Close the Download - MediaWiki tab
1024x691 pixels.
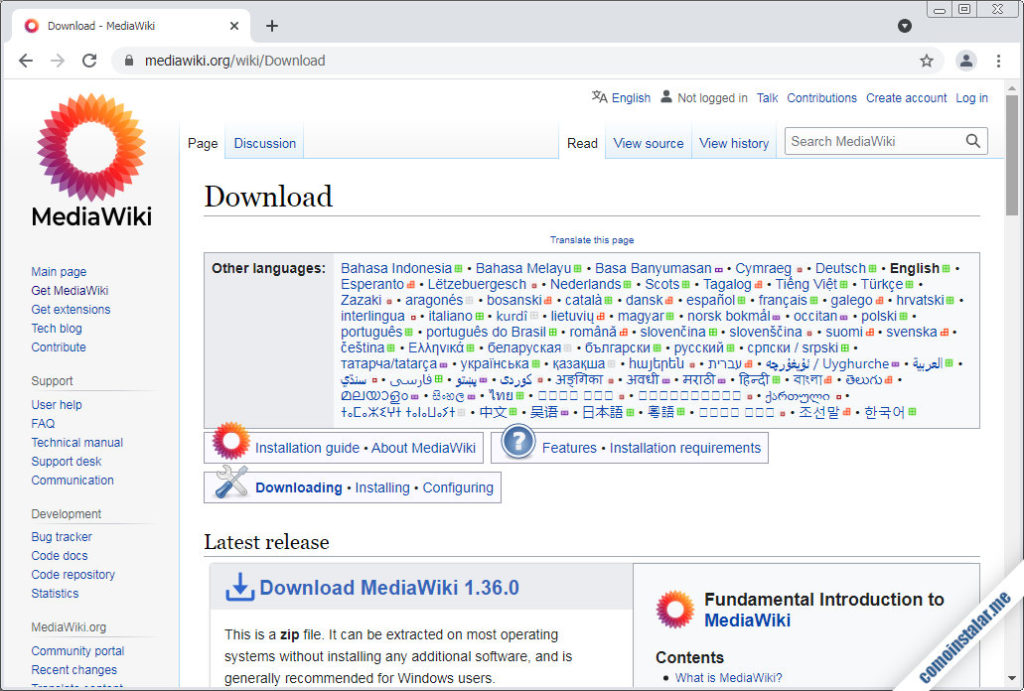click(234, 26)
